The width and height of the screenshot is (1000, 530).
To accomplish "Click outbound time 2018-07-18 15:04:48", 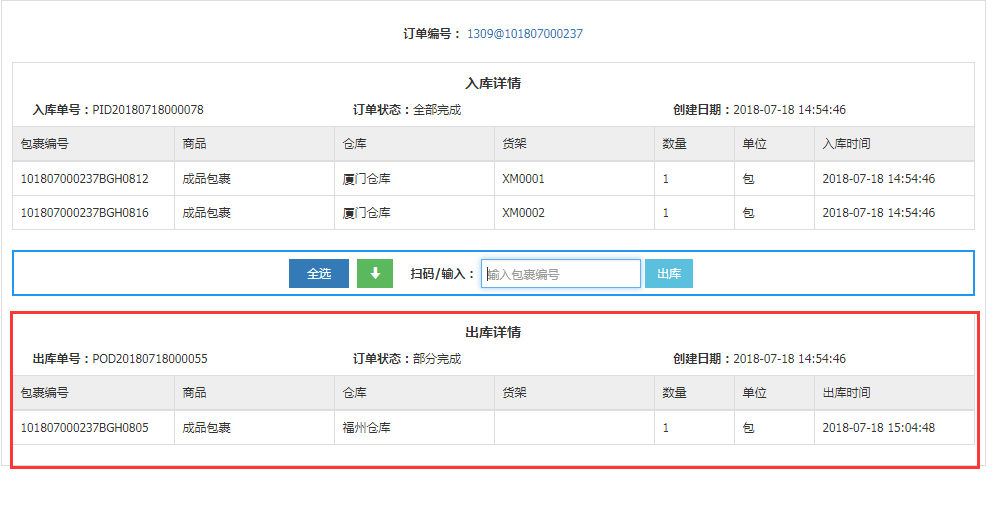I will pos(878,428).
